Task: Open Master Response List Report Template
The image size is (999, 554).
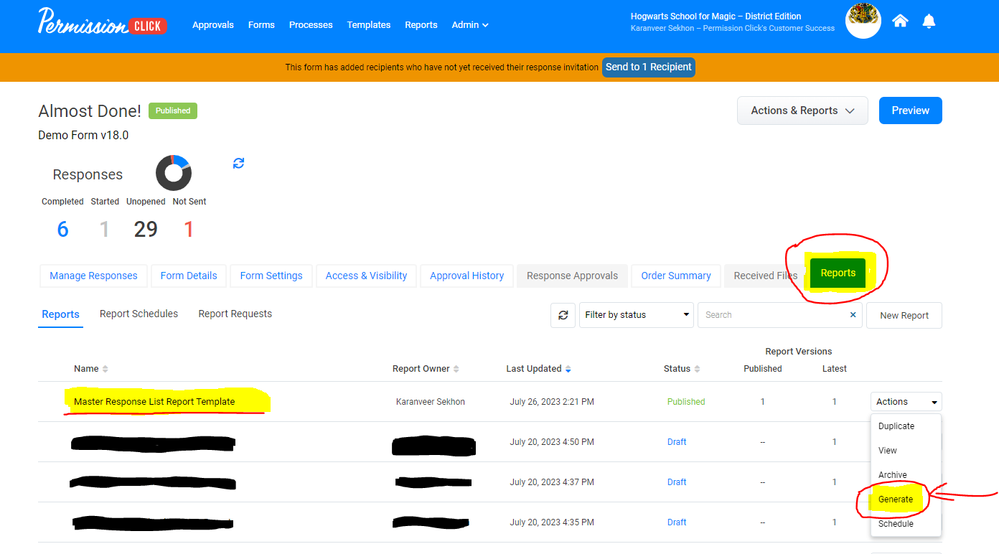Action: coord(154,402)
